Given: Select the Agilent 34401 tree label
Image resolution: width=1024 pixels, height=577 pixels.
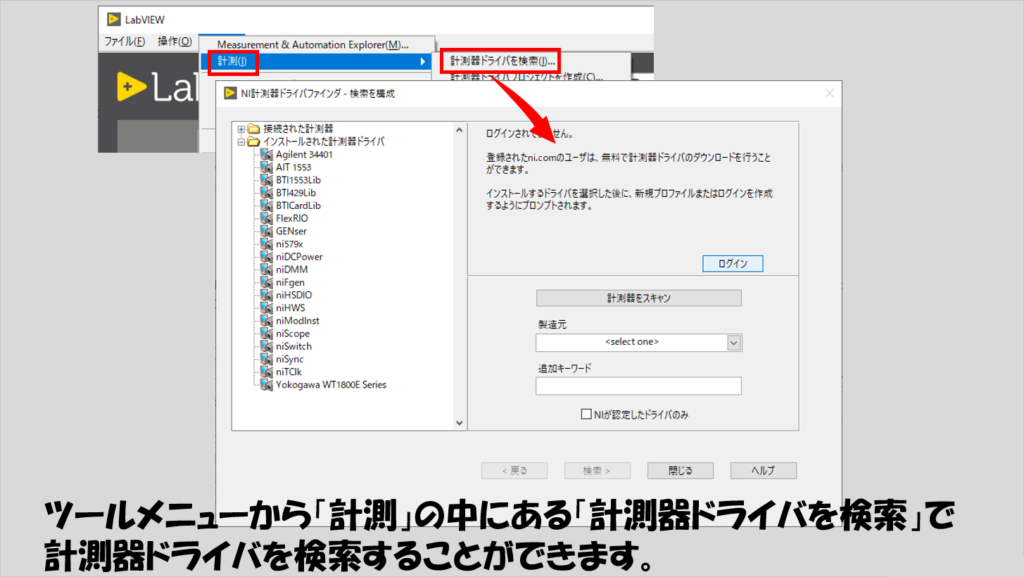Looking at the screenshot, I should coord(304,155).
